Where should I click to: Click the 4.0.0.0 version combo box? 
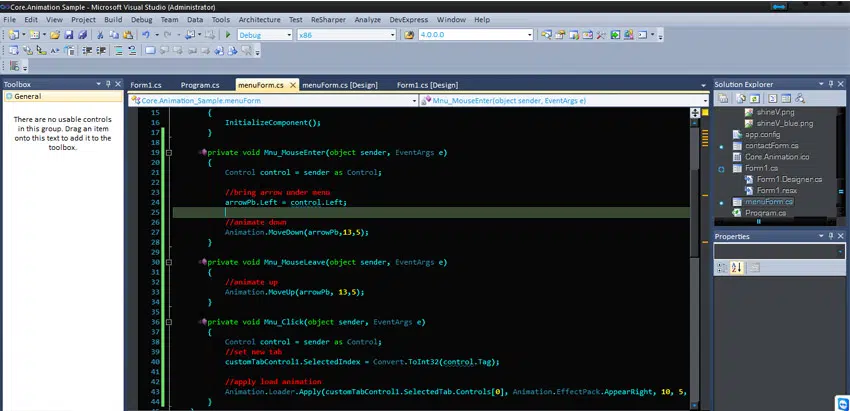click(x=472, y=35)
